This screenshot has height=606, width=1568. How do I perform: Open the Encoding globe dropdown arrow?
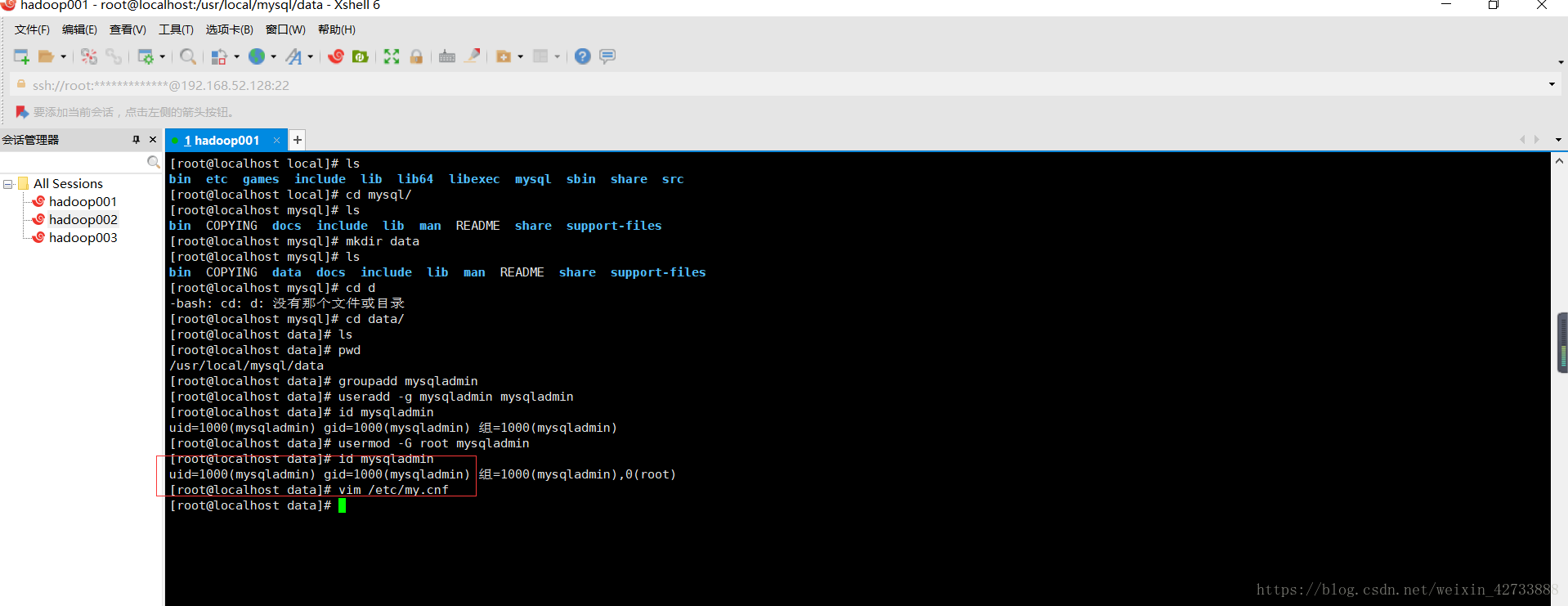[273, 56]
